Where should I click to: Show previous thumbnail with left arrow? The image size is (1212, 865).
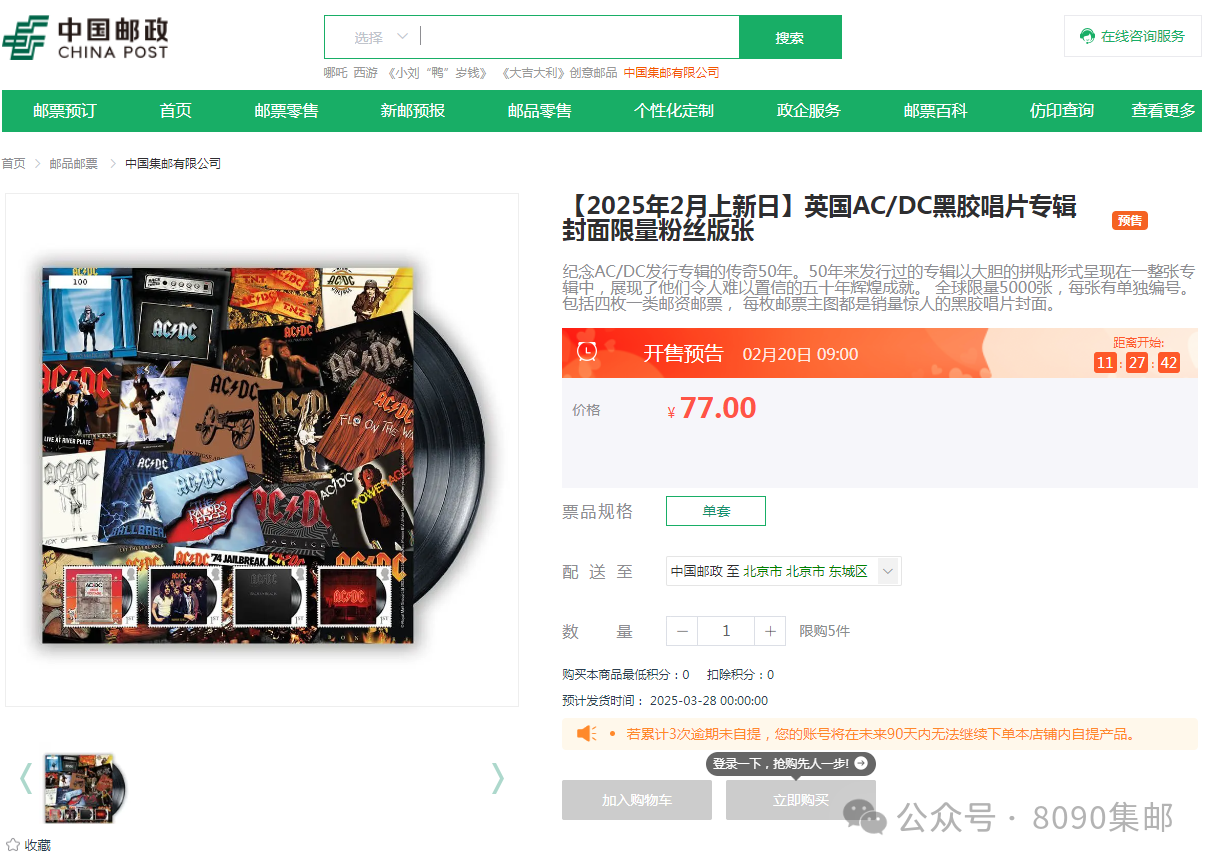(26, 778)
